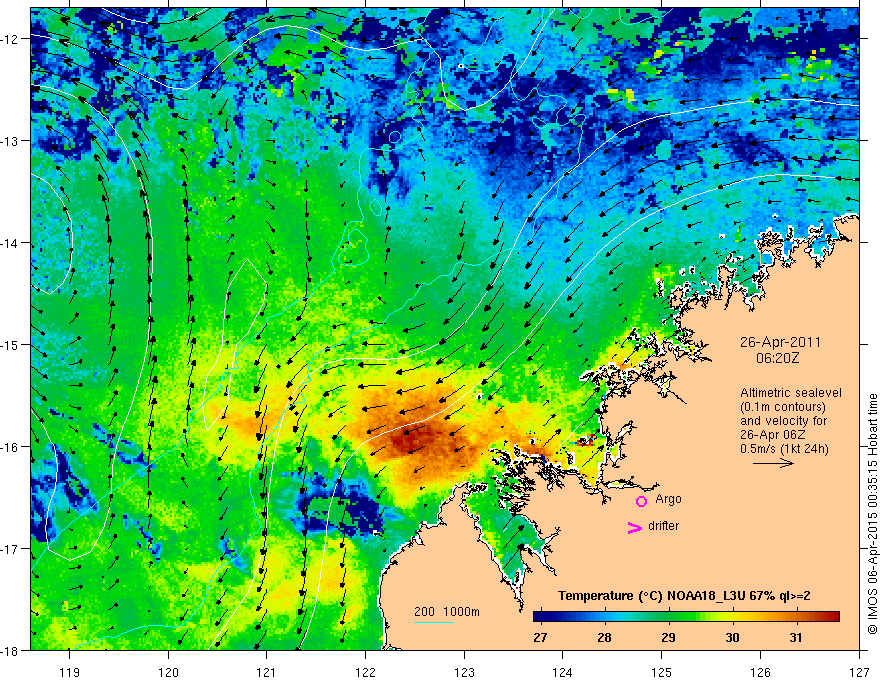Click the '0.5m/s (1kt 24h)' text

(785, 449)
